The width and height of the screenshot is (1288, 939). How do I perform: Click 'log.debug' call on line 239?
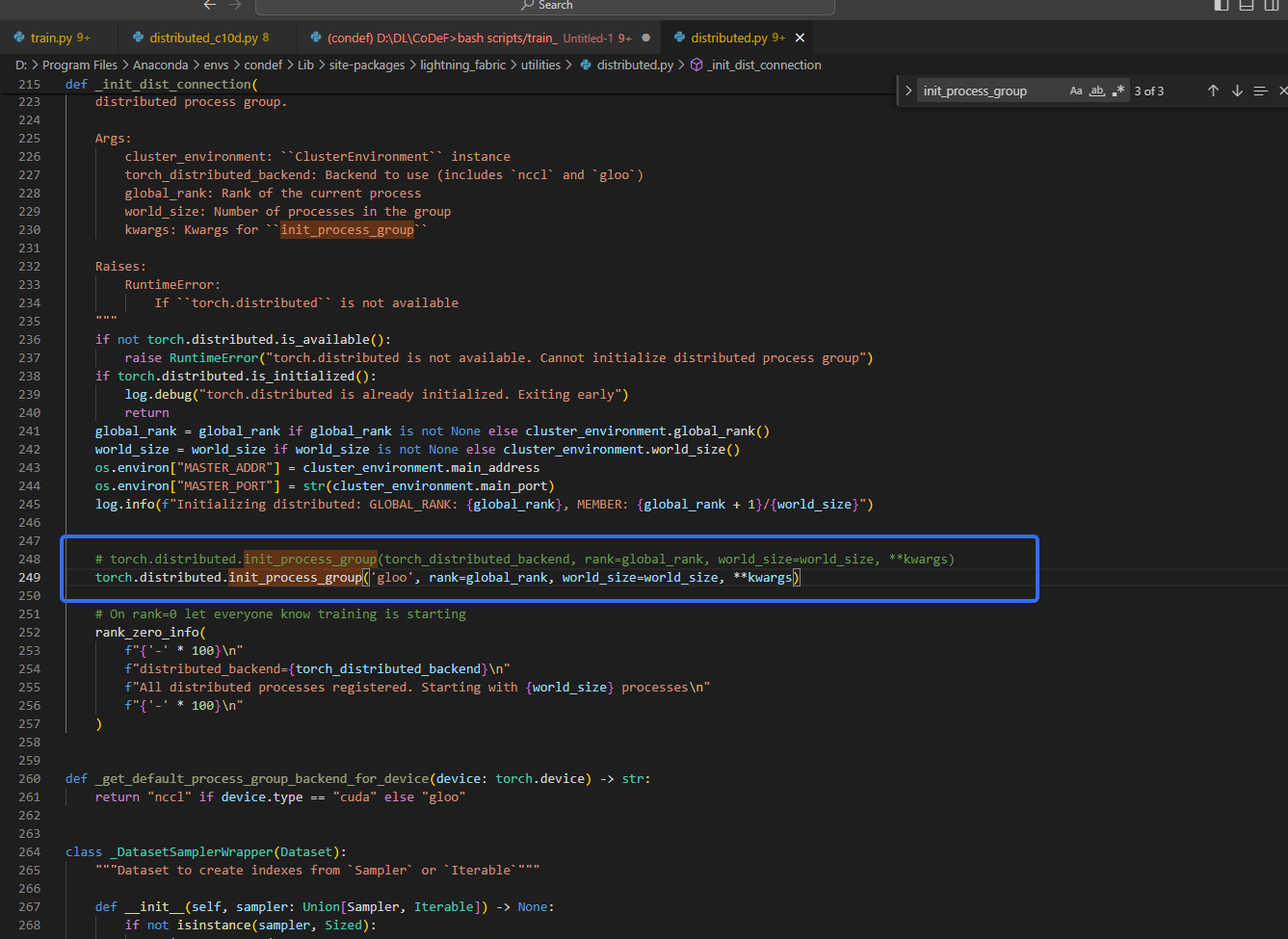158,394
